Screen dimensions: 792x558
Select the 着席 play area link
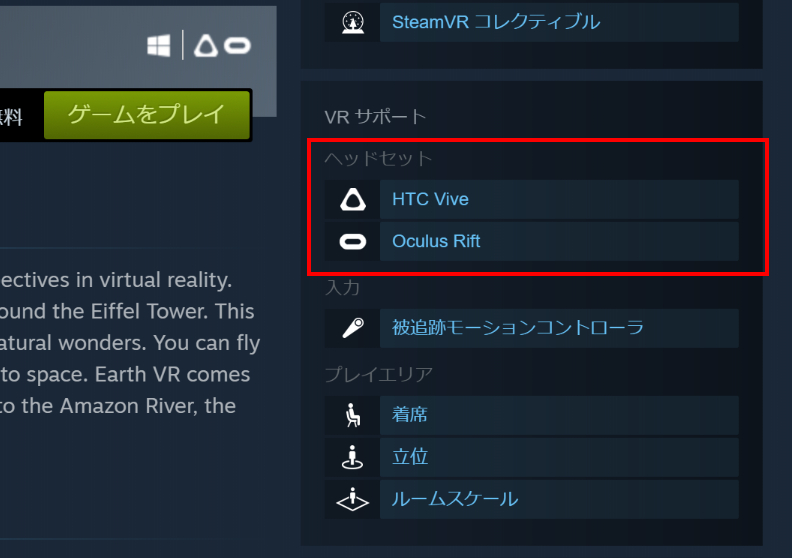point(559,415)
